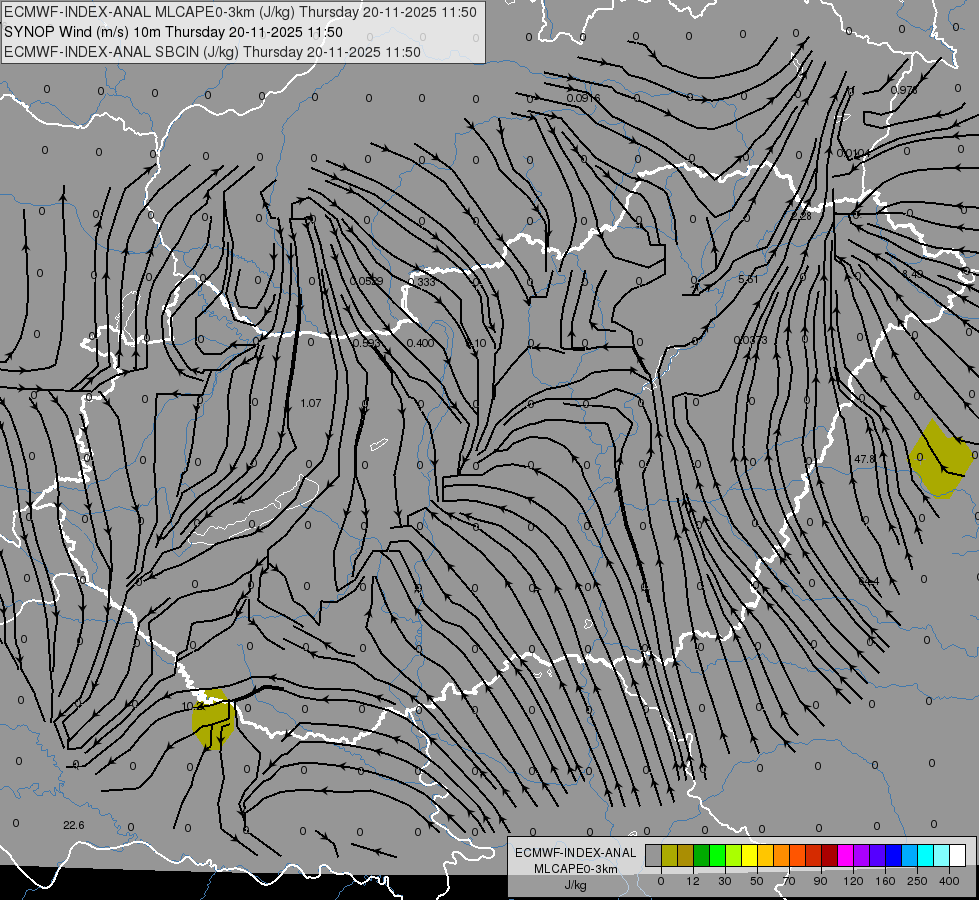Pick the magenta legend swatch
The height and width of the screenshot is (900, 979).
tap(845, 856)
